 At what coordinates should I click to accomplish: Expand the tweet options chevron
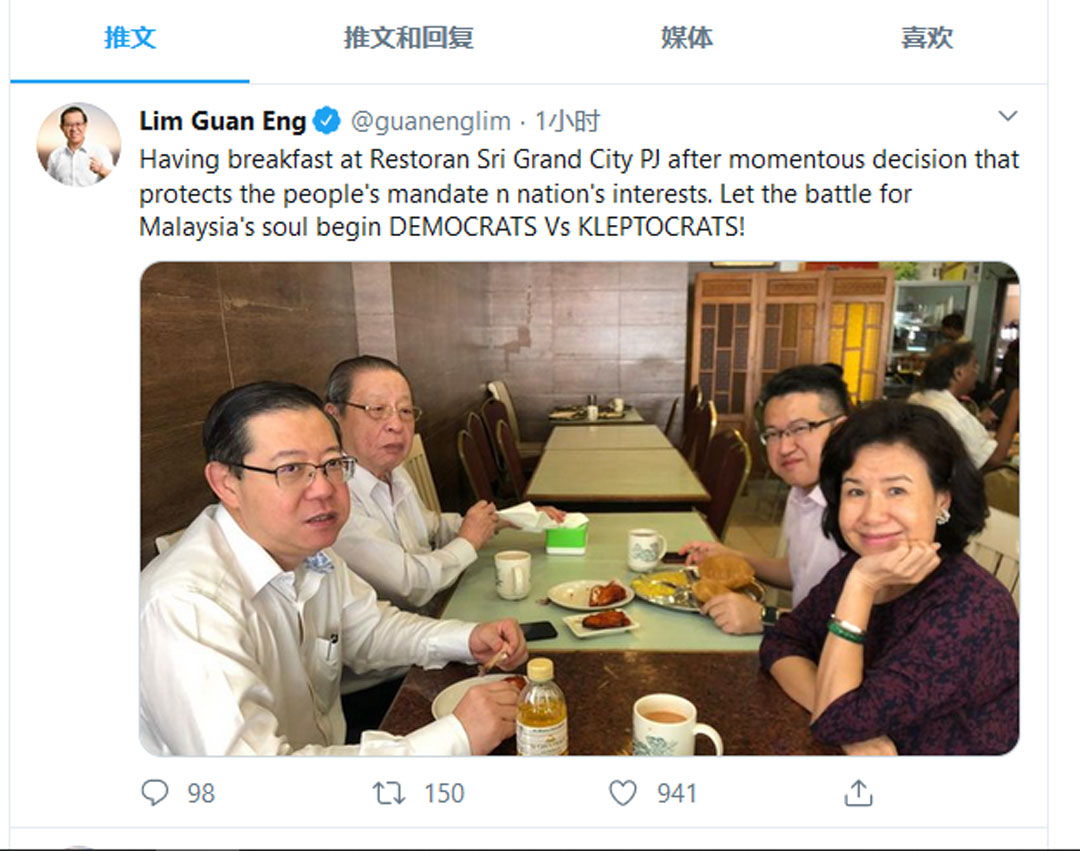[x=1008, y=116]
